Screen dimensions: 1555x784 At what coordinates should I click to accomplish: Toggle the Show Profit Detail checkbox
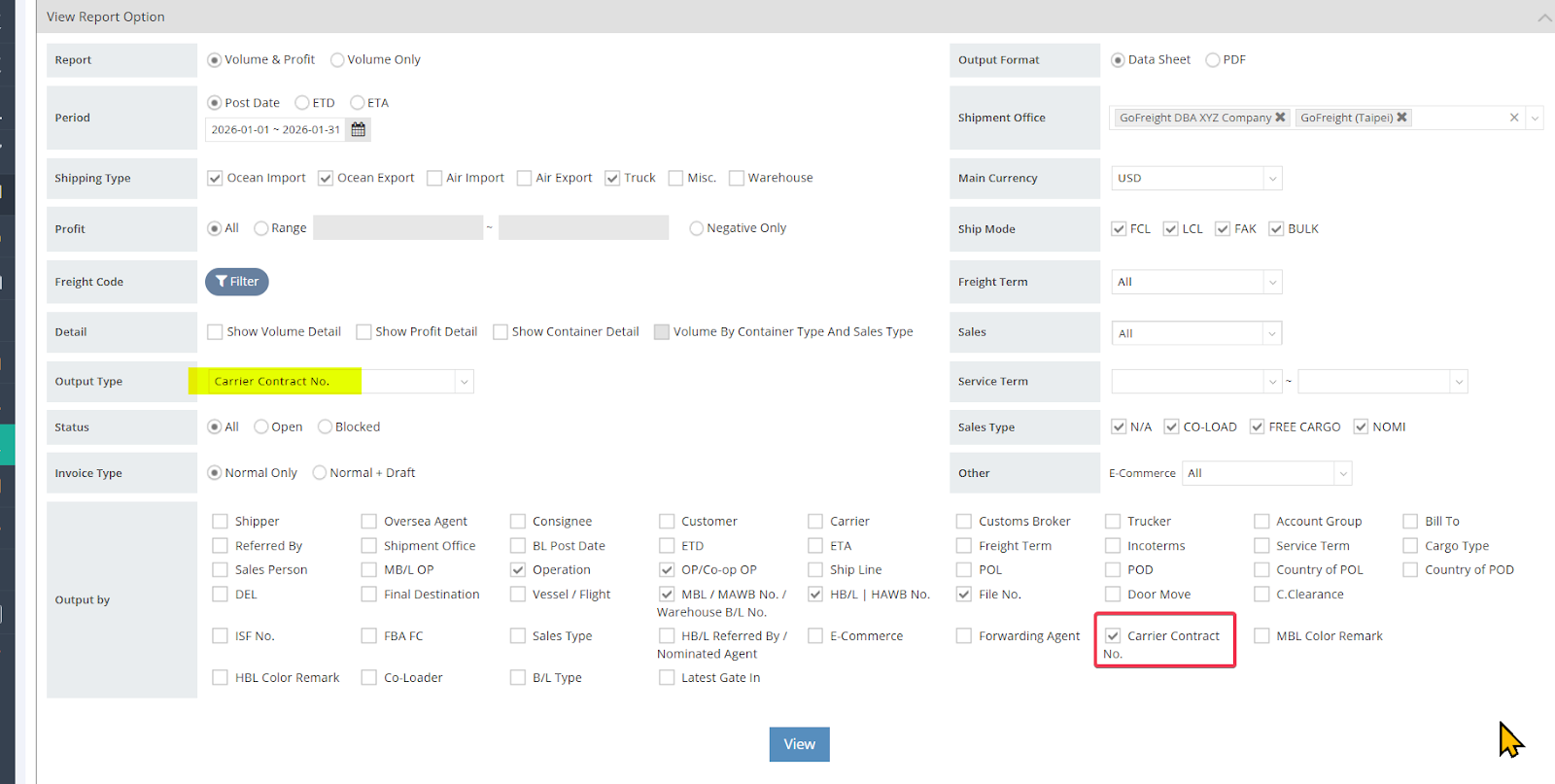pyautogui.click(x=363, y=332)
